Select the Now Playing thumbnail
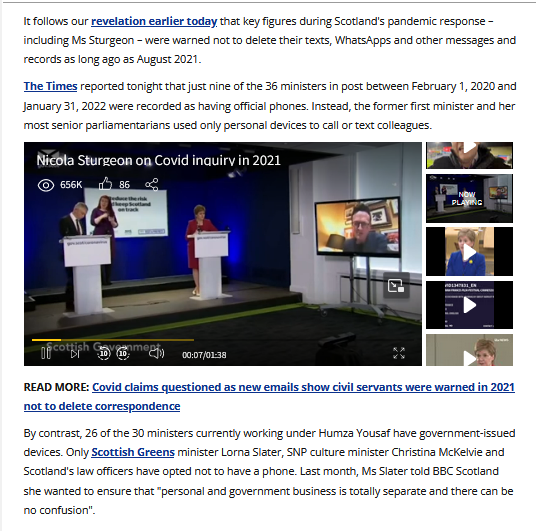 (x=469, y=198)
